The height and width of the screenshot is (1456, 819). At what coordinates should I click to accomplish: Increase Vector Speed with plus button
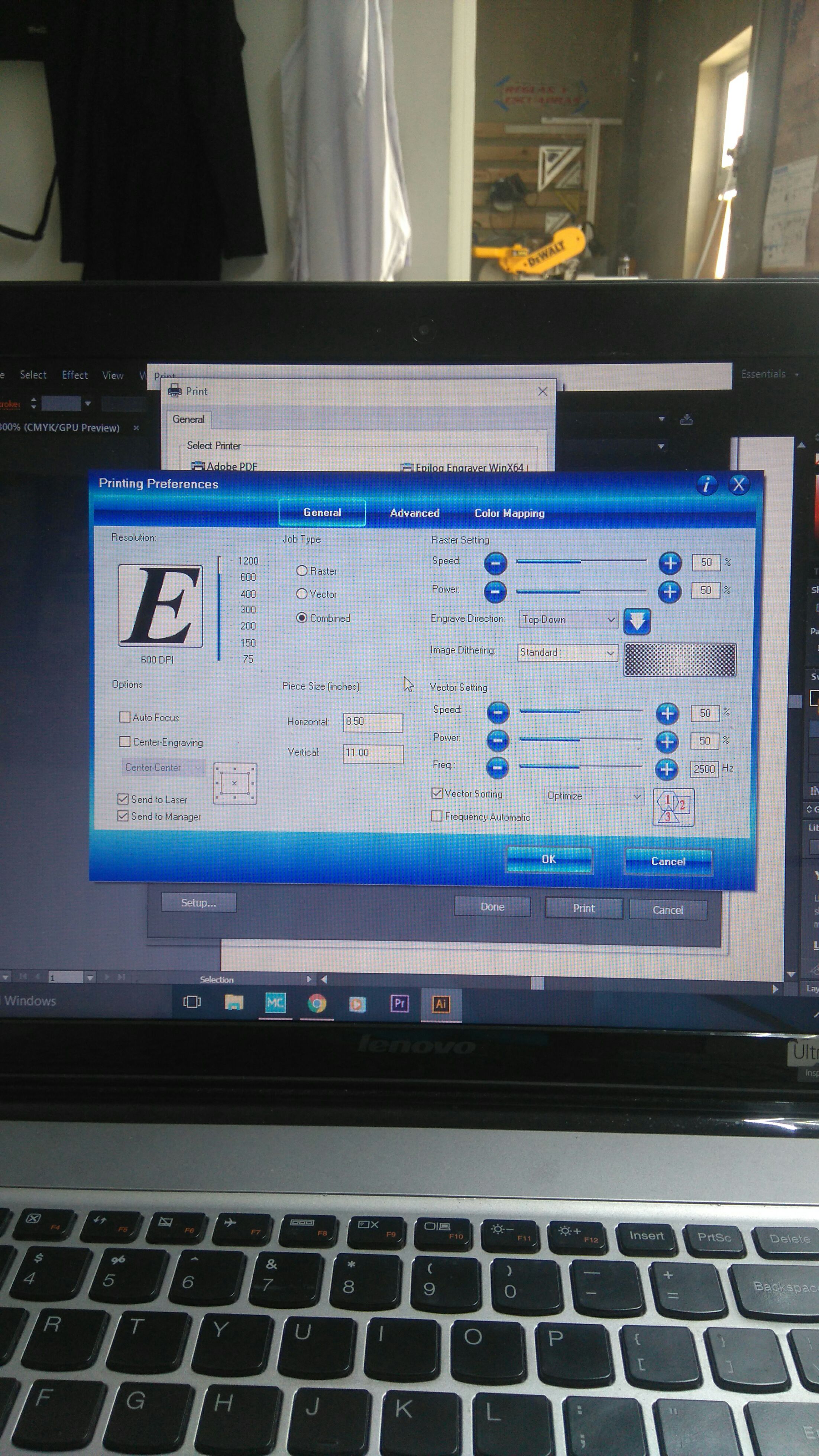point(667,713)
